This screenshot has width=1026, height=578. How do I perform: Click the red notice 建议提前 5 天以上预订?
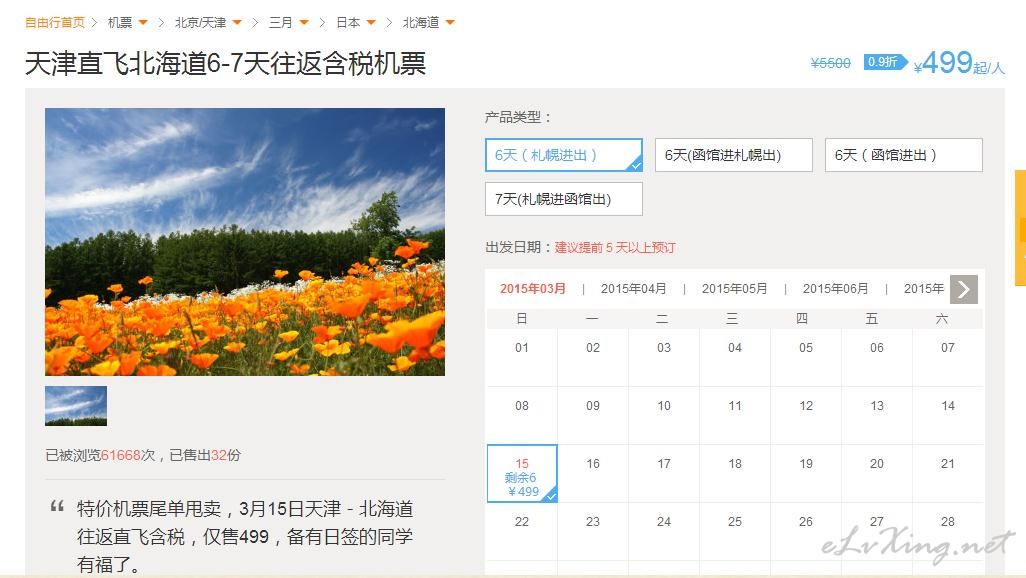[615, 247]
